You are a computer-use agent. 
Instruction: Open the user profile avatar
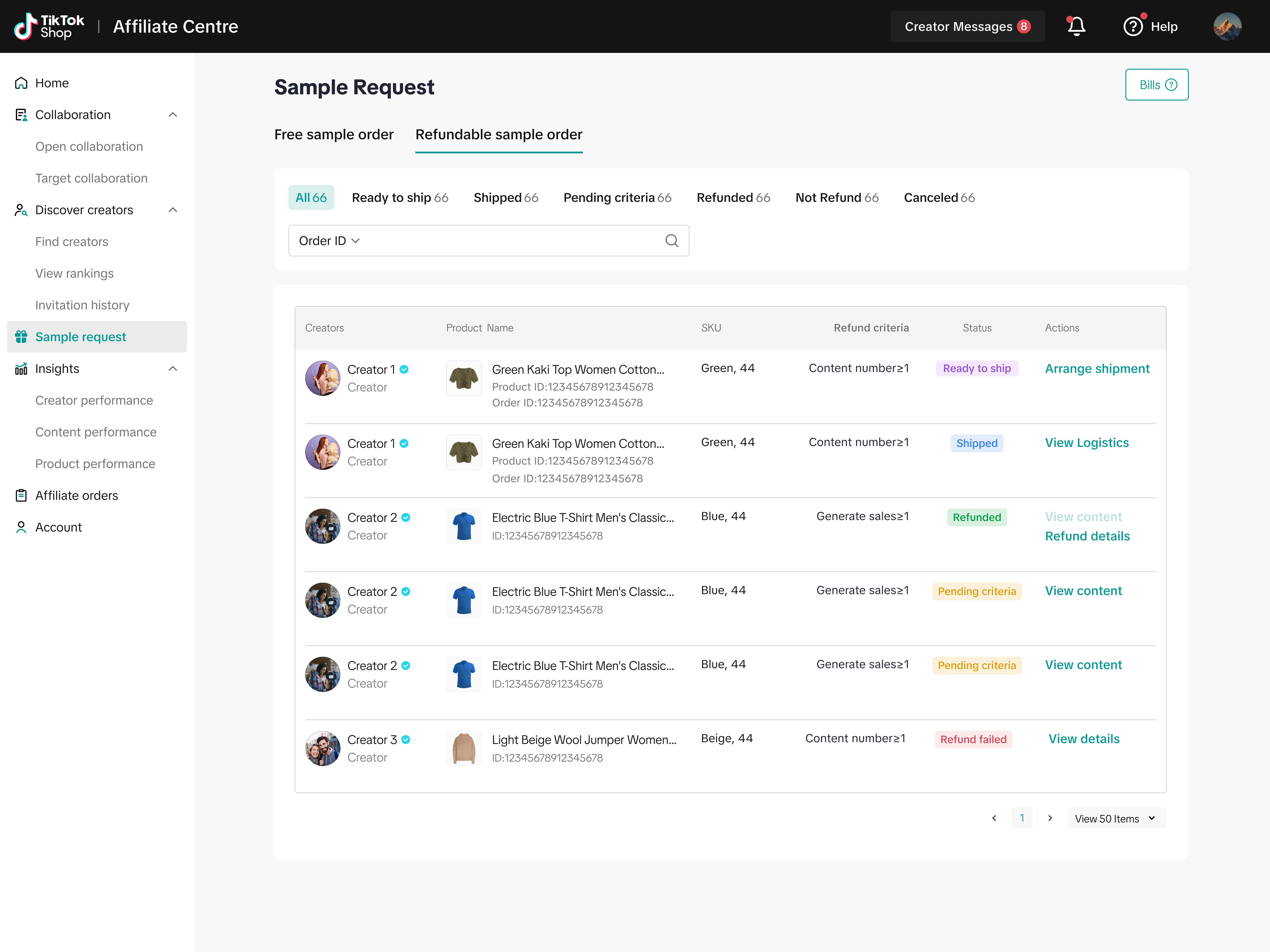(x=1227, y=26)
